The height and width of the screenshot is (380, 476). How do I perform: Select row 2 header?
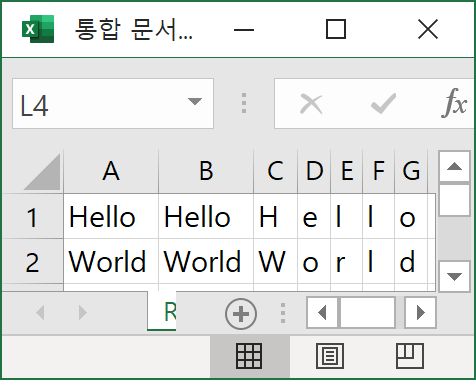click(32, 261)
